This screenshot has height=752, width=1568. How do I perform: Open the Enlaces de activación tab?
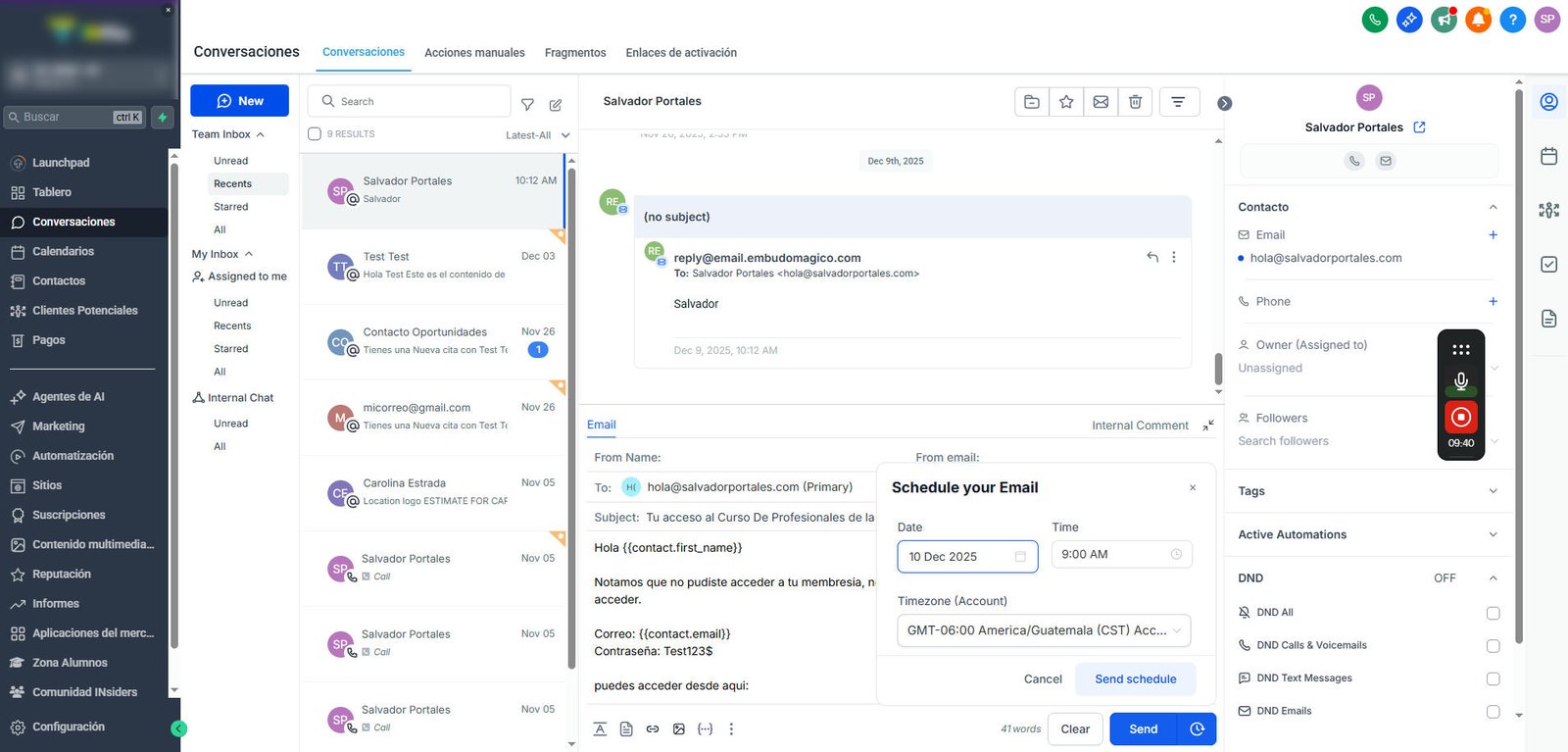pyautogui.click(x=681, y=53)
